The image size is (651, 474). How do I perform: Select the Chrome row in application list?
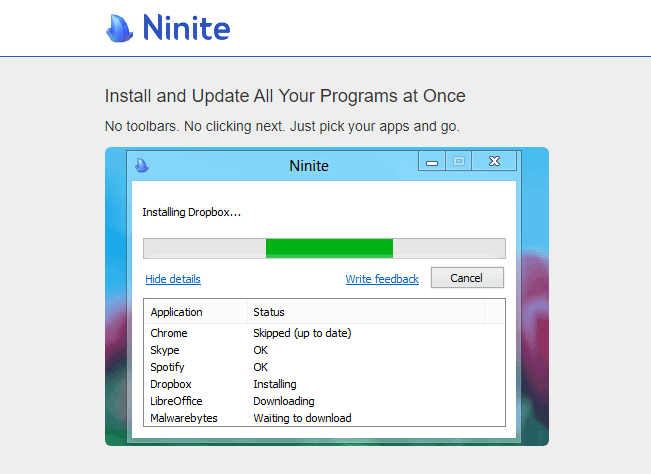point(324,333)
